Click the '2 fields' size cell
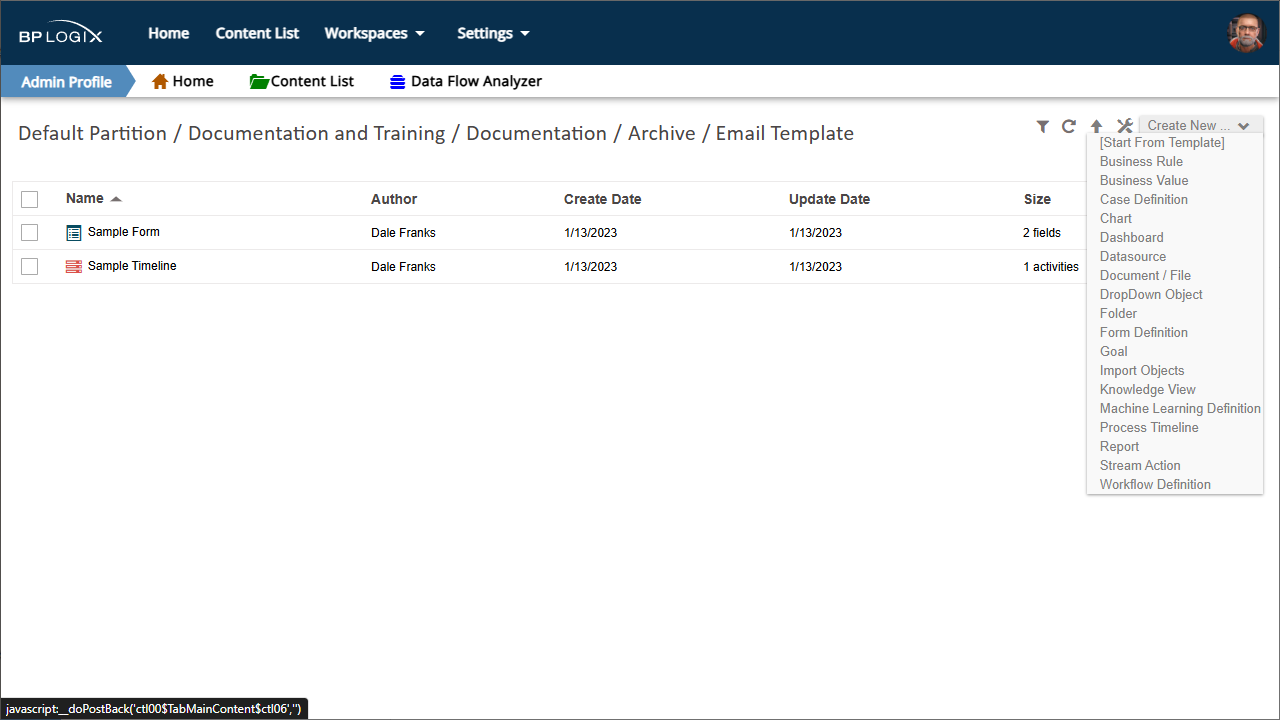This screenshot has width=1280, height=720. (1042, 233)
